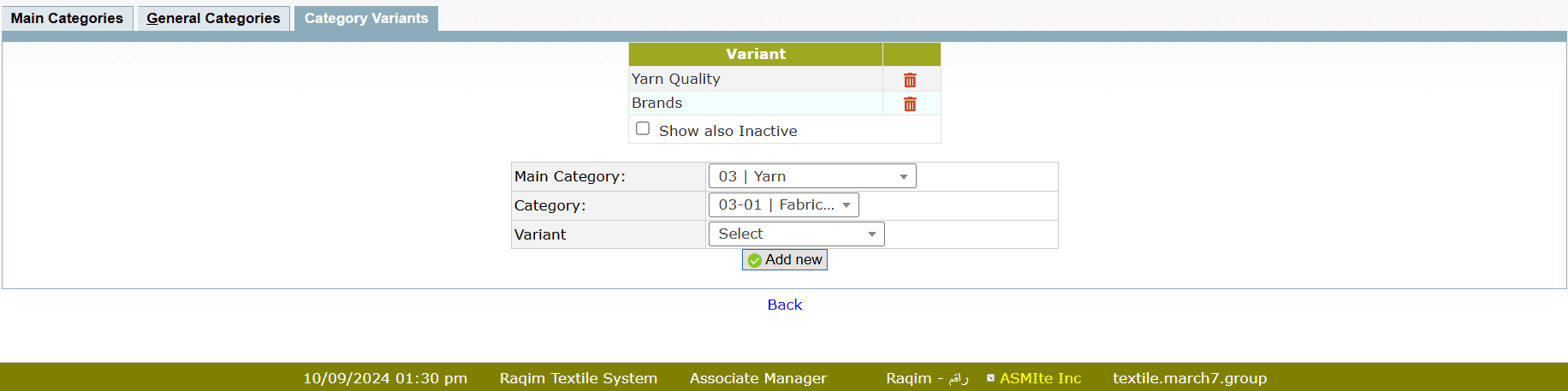Select the Category Variants tab
The height and width of the screenshot is (391, 1568).
pyautogui.click(x=366, y=18)
